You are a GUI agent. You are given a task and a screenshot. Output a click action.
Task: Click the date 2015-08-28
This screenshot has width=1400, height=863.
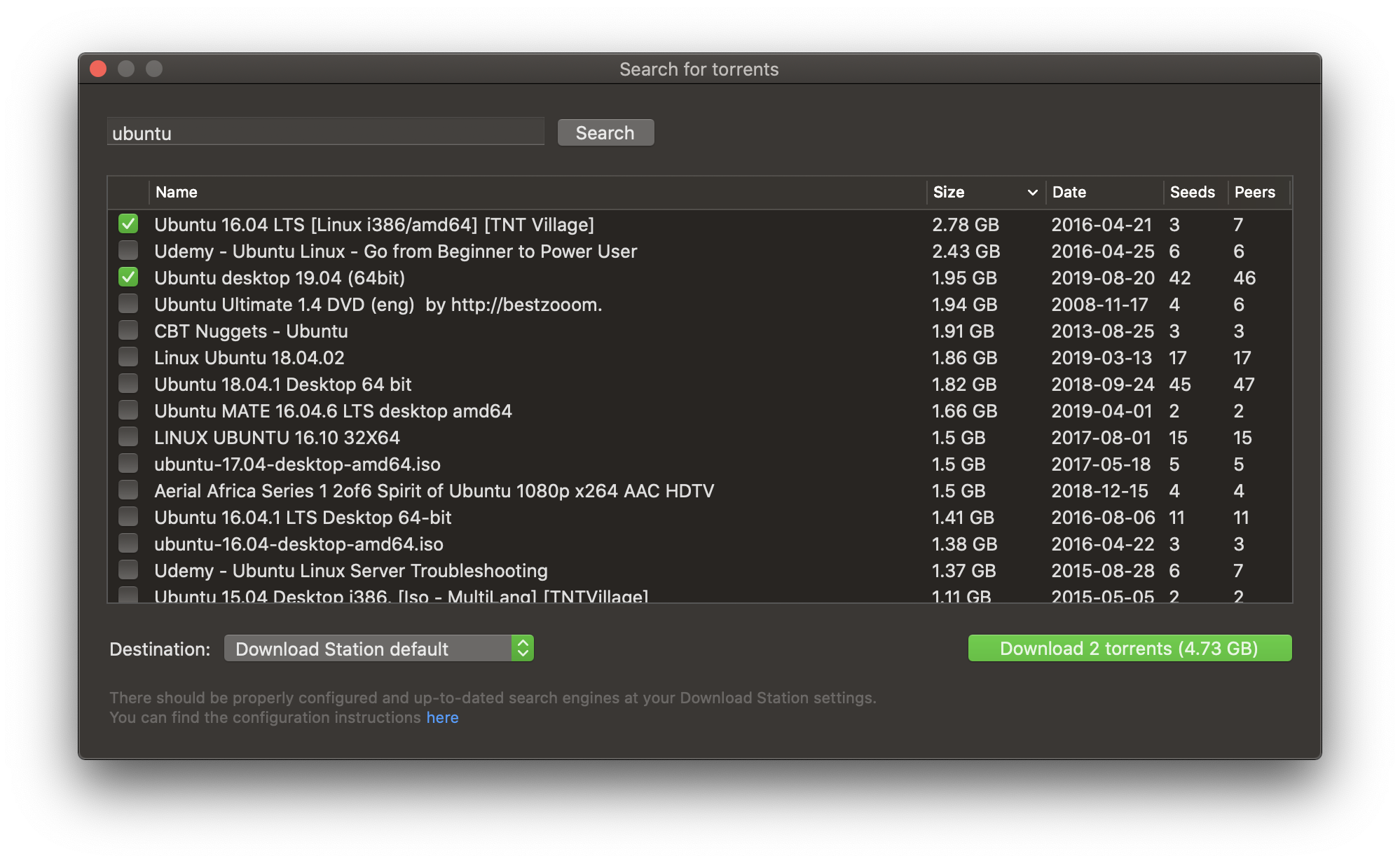[1103, 571]
